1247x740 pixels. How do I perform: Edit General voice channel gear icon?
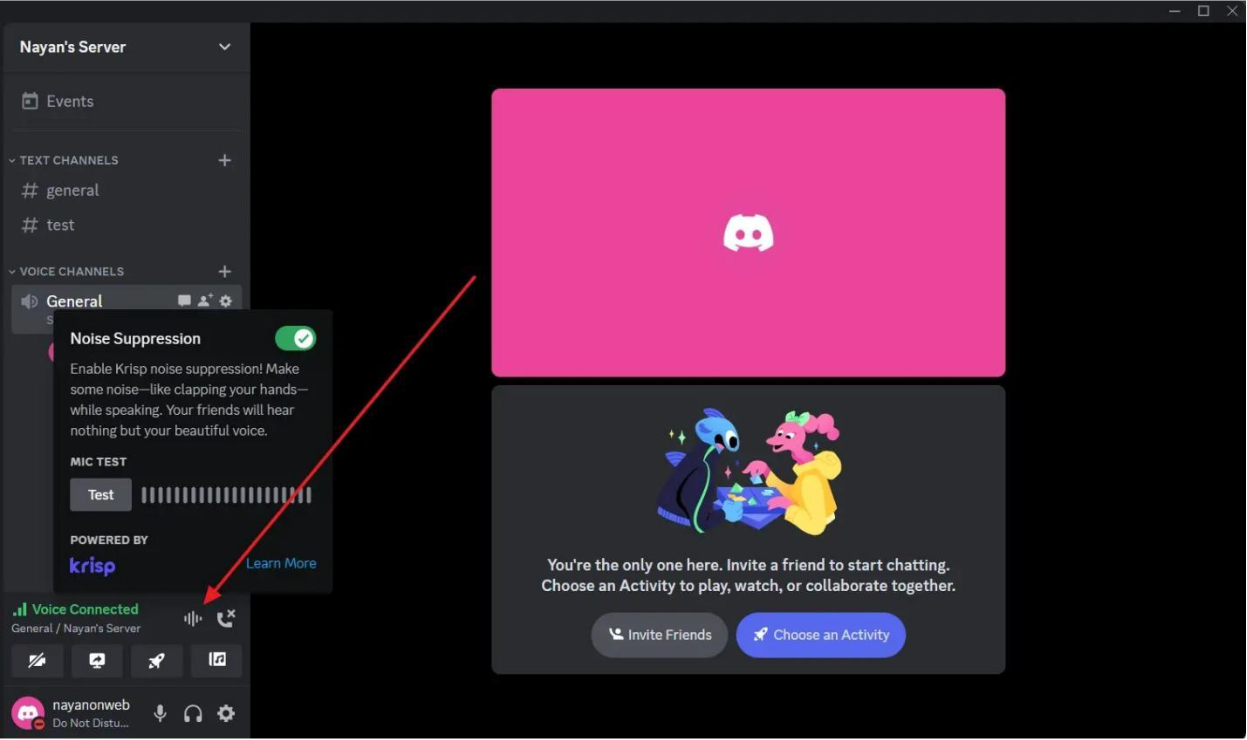pos(226,301)
